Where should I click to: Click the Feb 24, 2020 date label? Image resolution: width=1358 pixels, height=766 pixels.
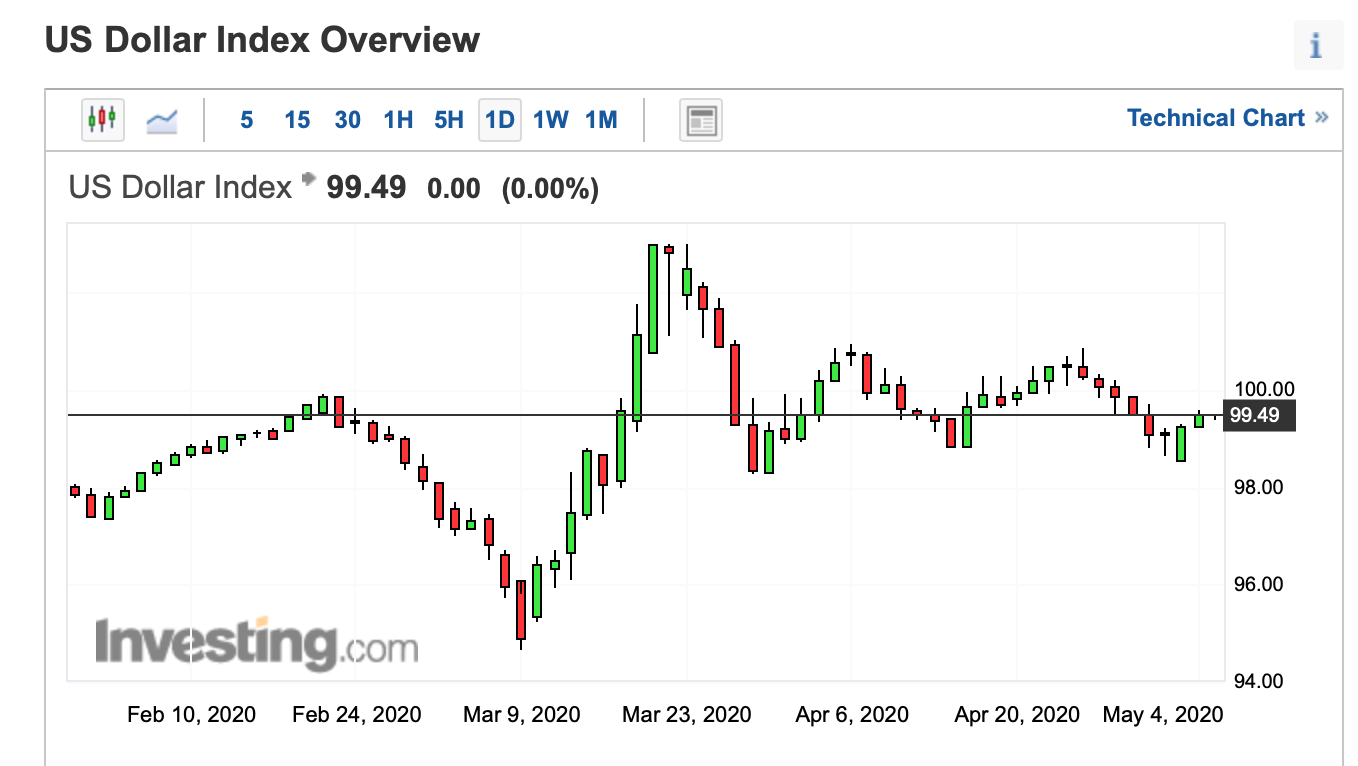pyautogui.click(x=357, y=714)
